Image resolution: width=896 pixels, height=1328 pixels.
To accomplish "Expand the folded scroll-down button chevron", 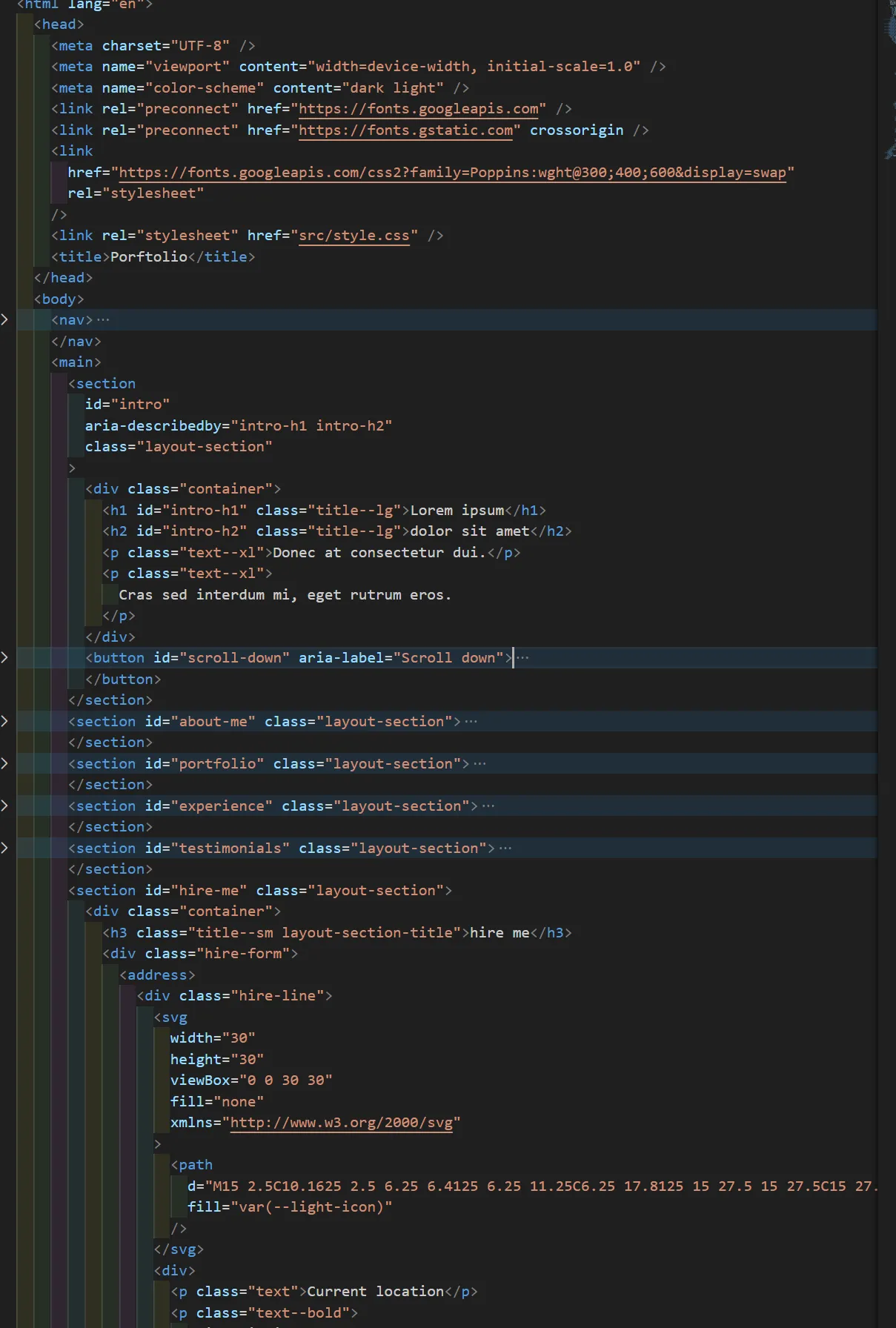I will [5, 658].
